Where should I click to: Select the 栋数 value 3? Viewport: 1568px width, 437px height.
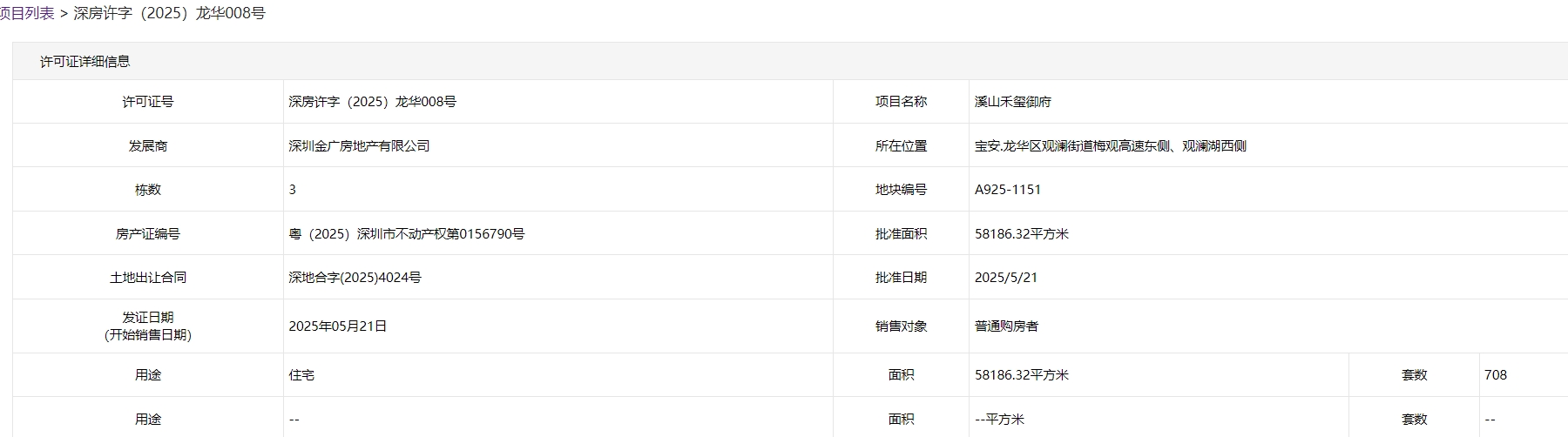(x=293, y=189)
